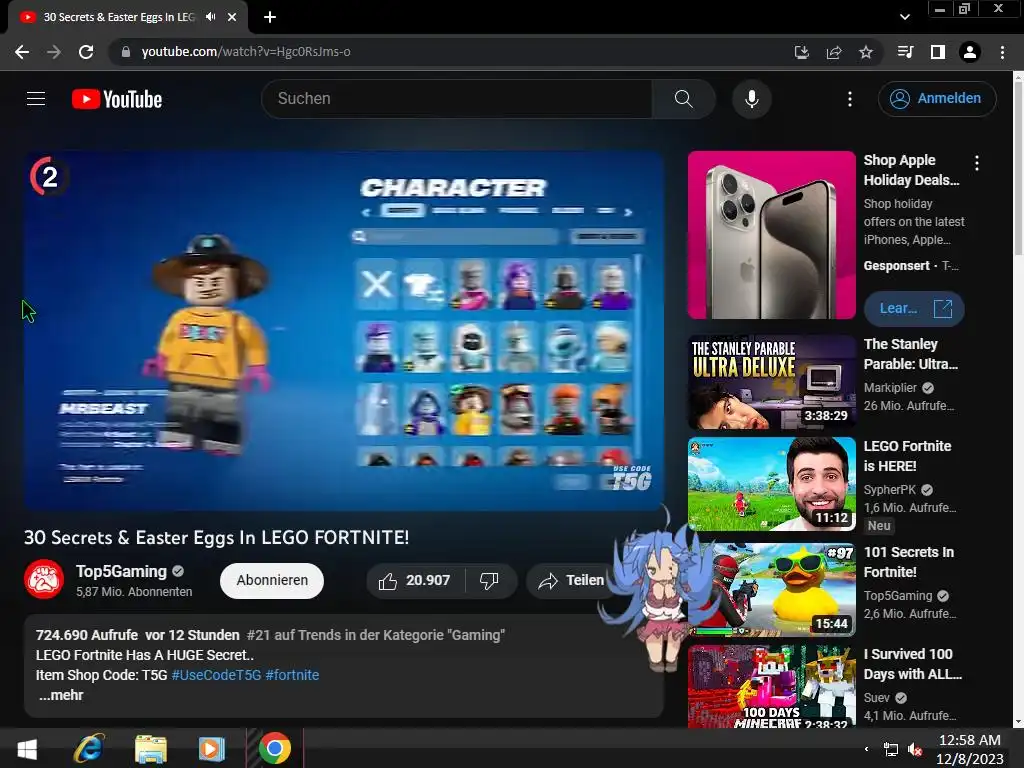
Task: Go to the YouTube home logo
Action: pos(117,99)
